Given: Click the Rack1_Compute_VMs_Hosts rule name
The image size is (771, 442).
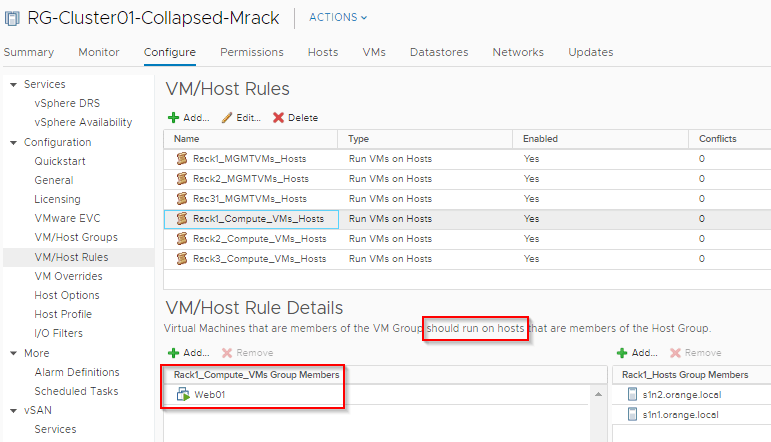Looking at the screenshot, I should (258, 219).
